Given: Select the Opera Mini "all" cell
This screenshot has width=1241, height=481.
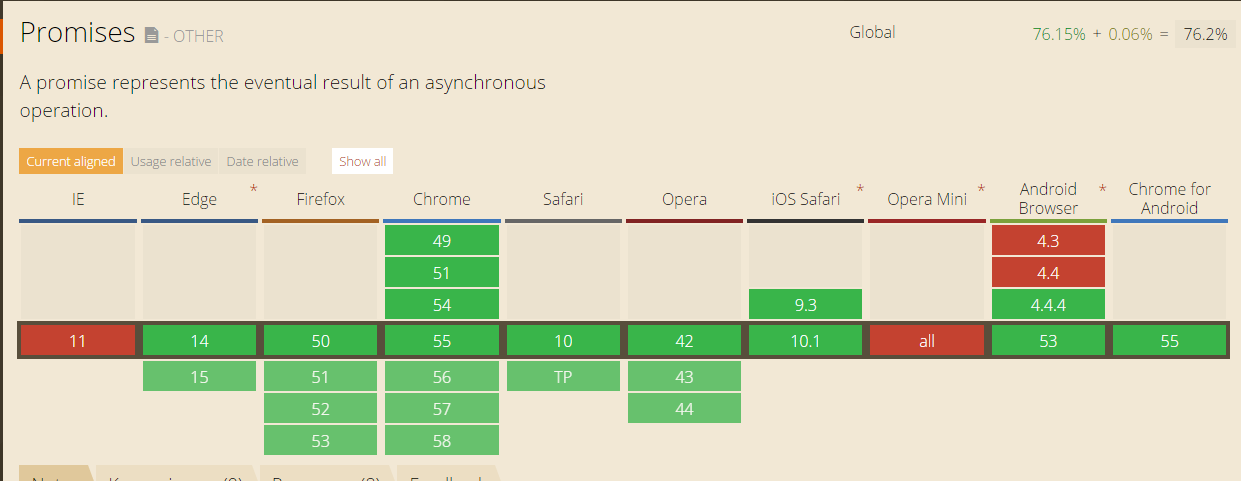Looking at the screenshot, I should (927, 341).
